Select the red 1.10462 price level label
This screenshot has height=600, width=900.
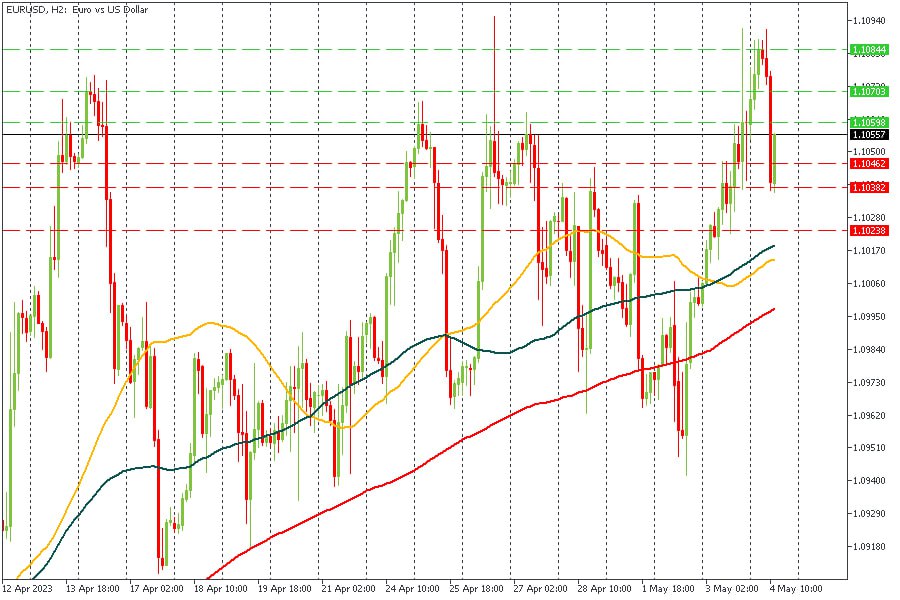click(869, 164)
